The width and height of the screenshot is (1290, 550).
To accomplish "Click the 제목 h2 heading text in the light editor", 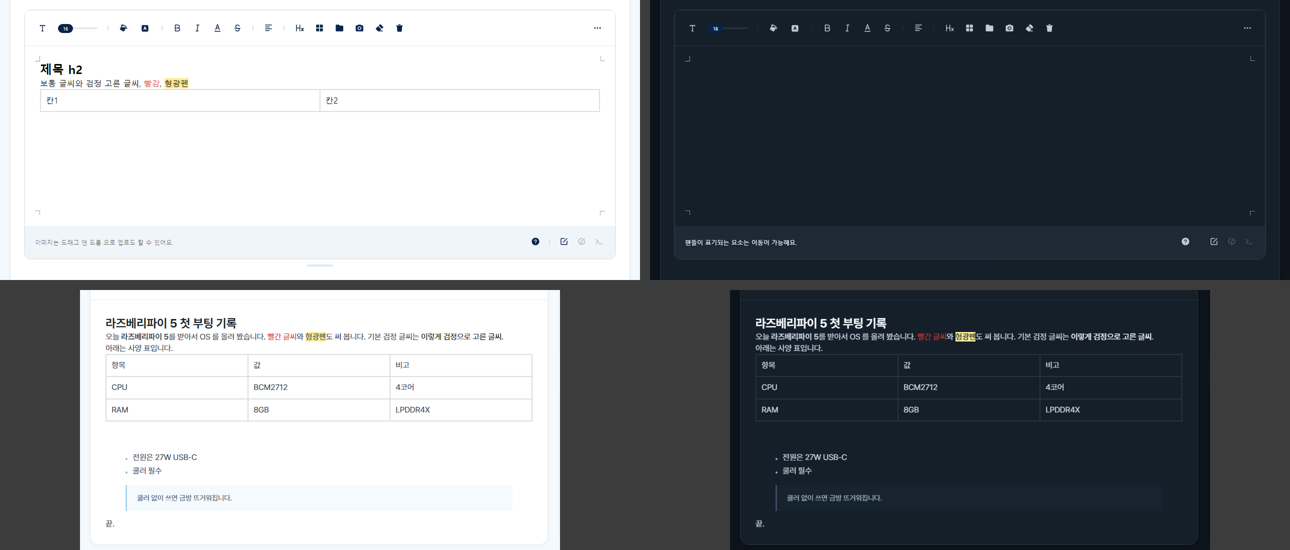I will point(61,69).
